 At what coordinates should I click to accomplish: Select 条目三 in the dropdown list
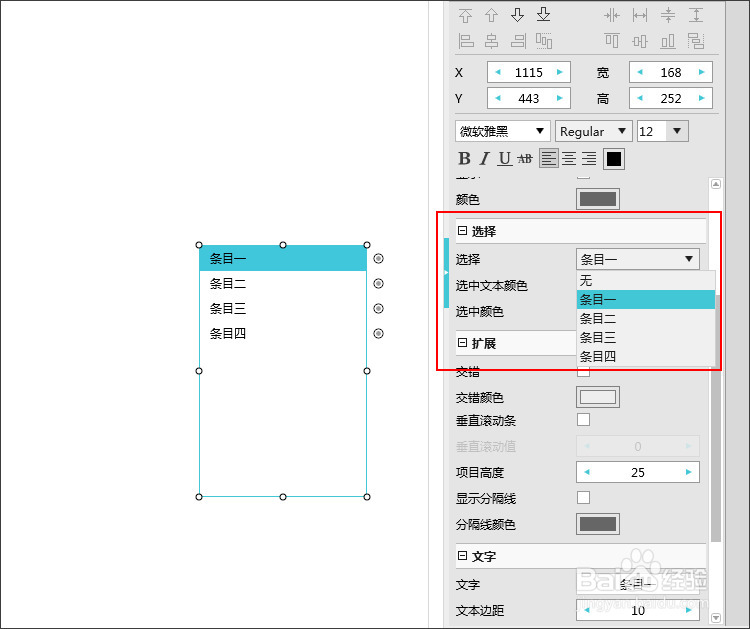[x=645, y=338]
